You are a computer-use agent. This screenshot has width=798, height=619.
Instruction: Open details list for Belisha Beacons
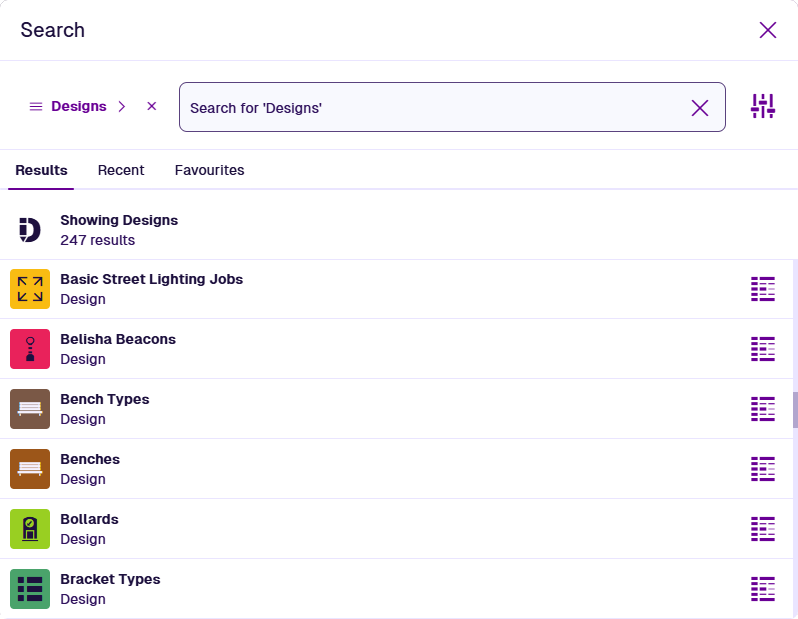[763, 349]
